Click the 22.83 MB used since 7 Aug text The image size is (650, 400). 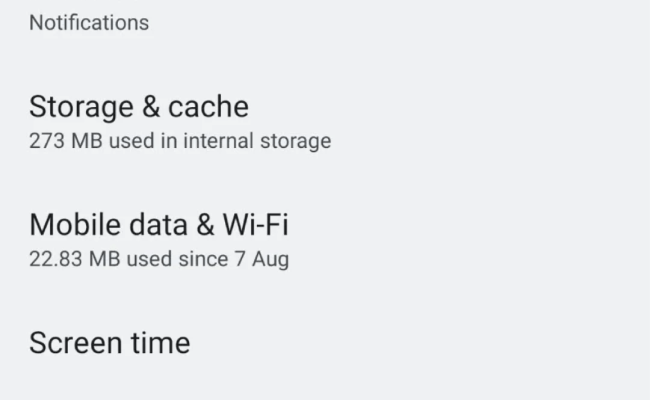tap(159, 259)
